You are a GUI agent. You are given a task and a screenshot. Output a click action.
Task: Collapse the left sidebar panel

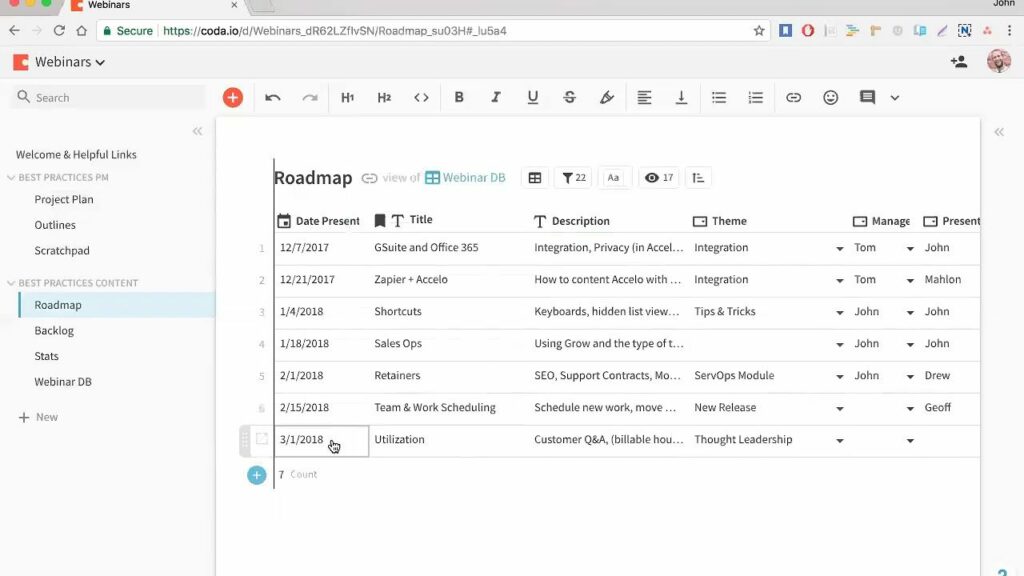pyautogui.click(x=197, y=131)
